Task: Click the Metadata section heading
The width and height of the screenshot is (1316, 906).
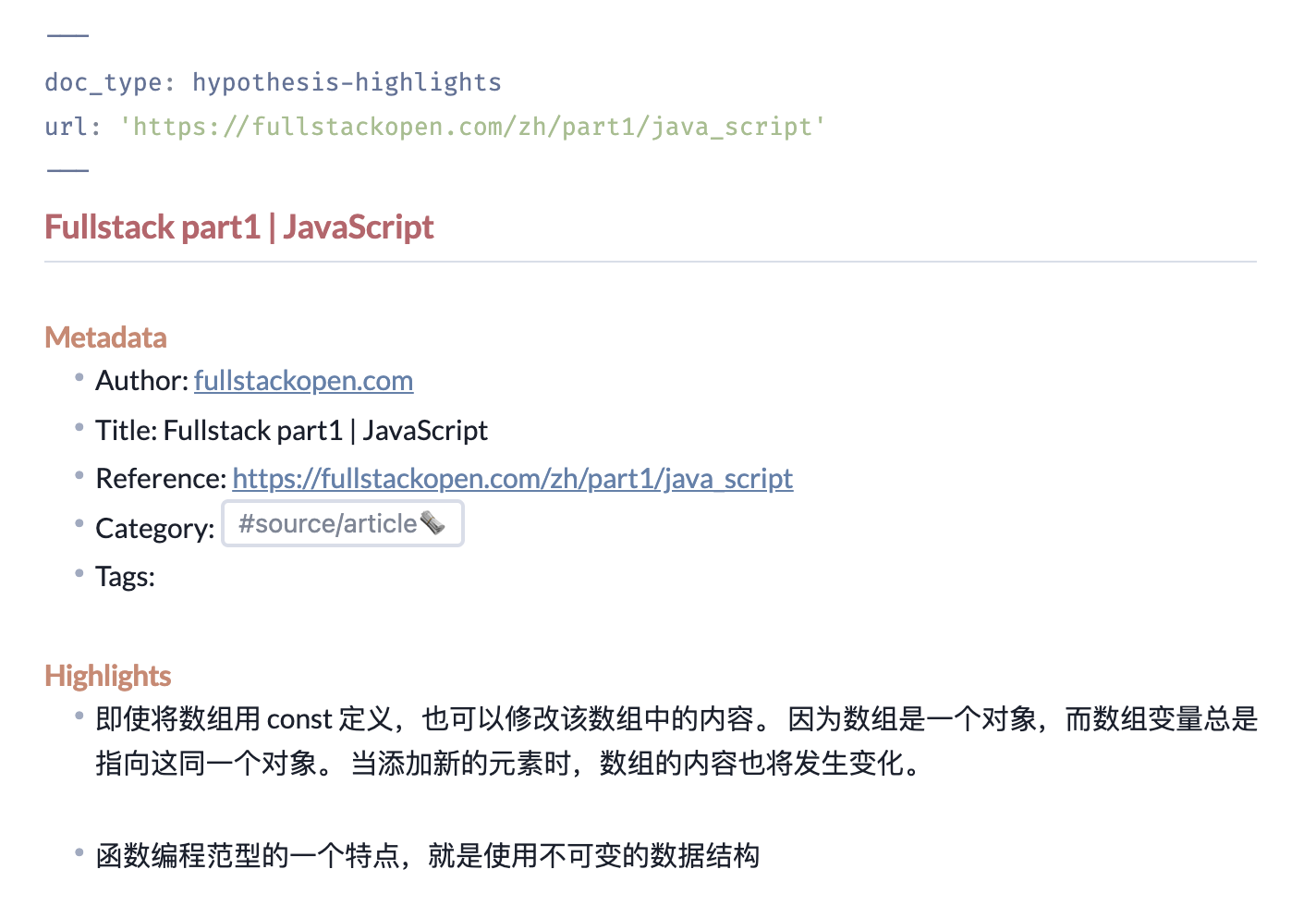Action: click(x=105, y=337)
